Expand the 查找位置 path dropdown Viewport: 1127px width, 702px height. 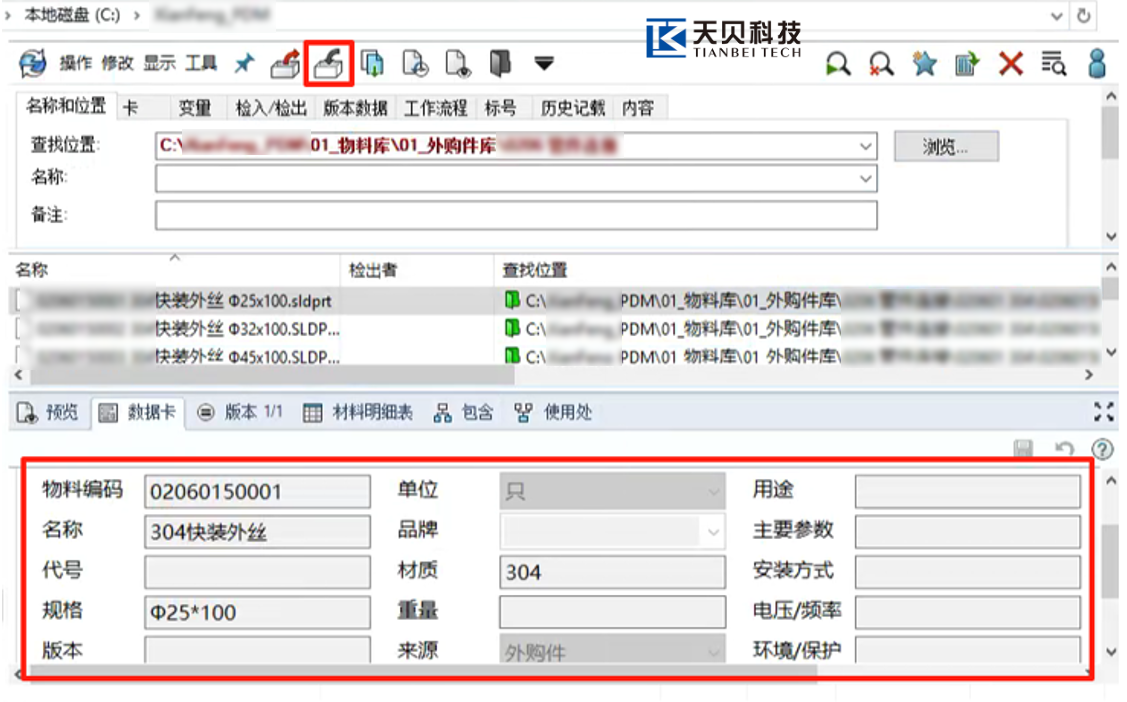click(865, 146)
